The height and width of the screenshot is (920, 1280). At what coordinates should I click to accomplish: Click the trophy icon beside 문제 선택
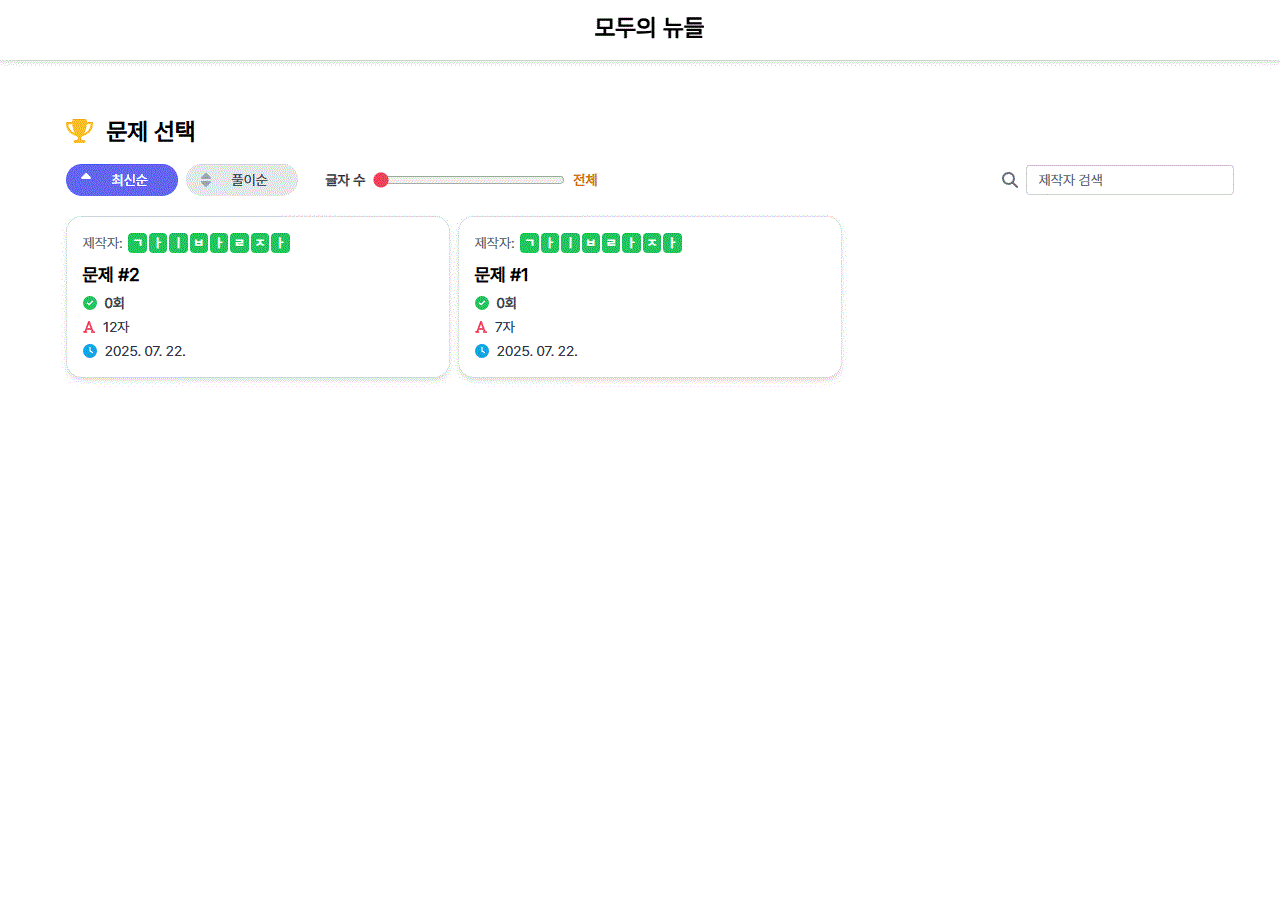click(79, 130)
